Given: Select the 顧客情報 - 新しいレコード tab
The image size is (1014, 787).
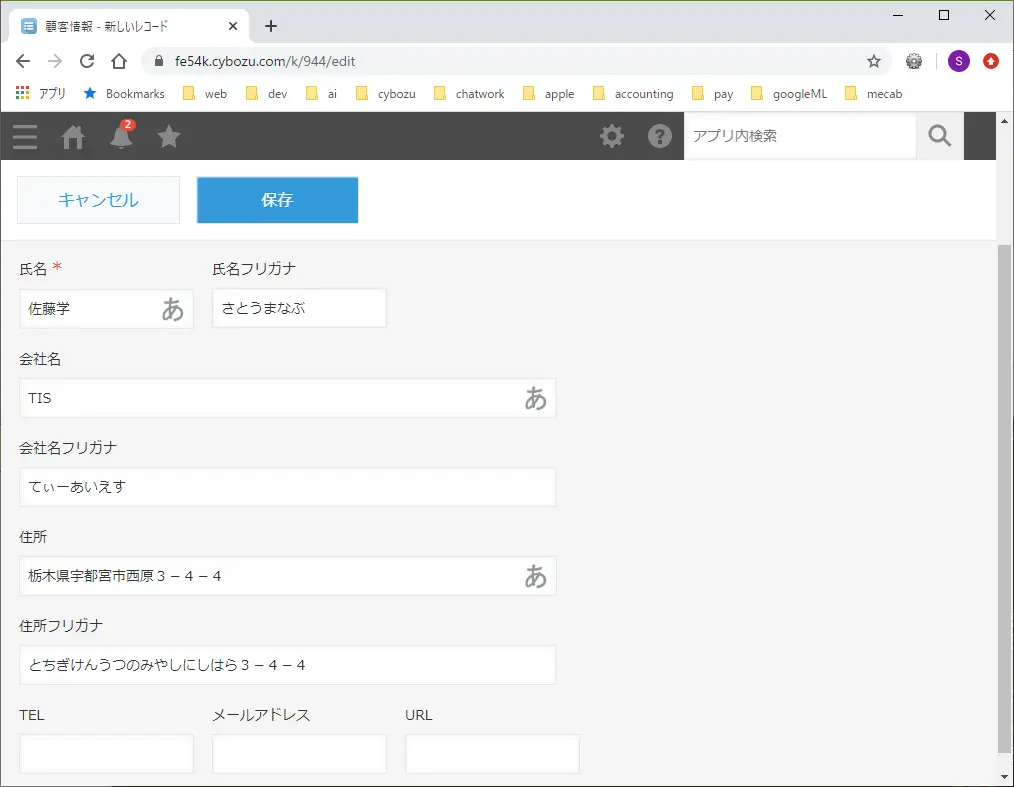Looking at the screenshot, I should coord(129,26).
